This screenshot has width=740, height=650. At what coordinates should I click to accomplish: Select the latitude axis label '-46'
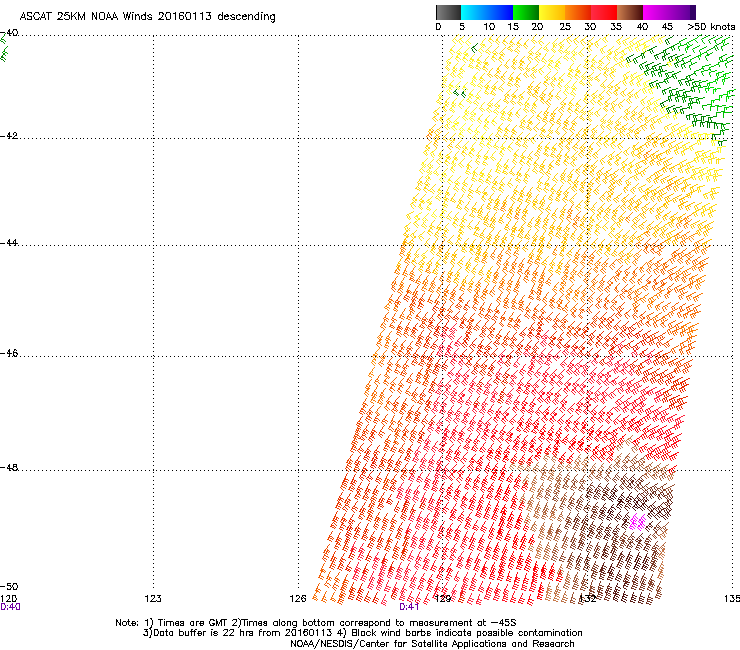[9, 353]
